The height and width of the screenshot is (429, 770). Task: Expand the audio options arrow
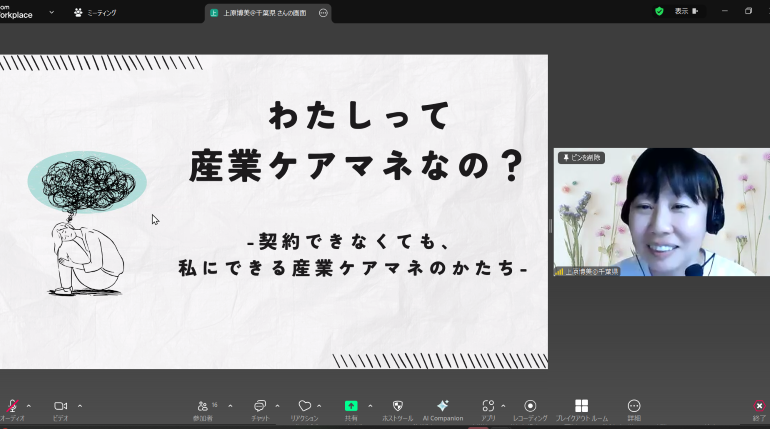28,405
